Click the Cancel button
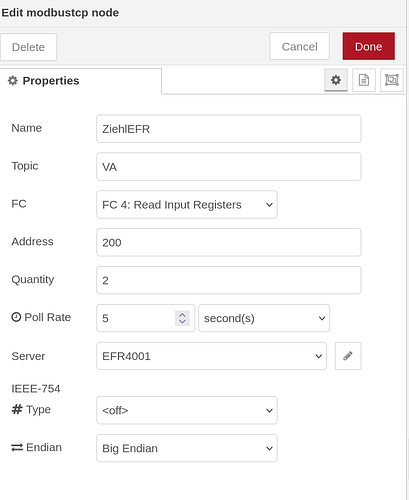The width and height of the screenshot is (409, 500). [299, 46]
